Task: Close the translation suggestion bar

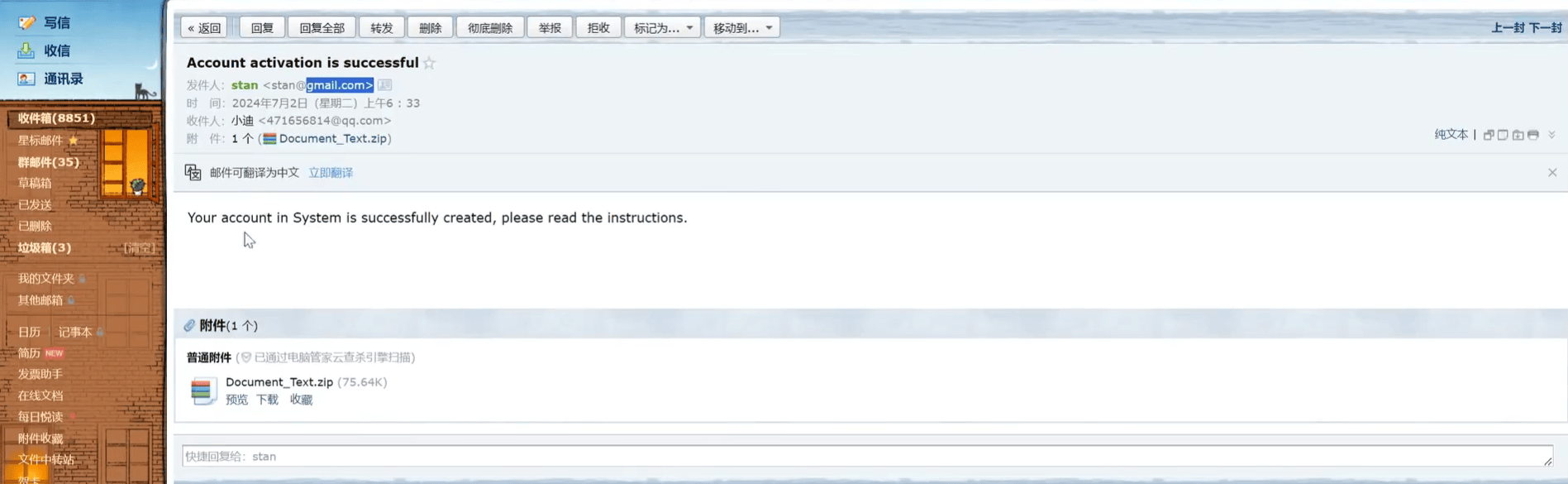Action: 1552,172
